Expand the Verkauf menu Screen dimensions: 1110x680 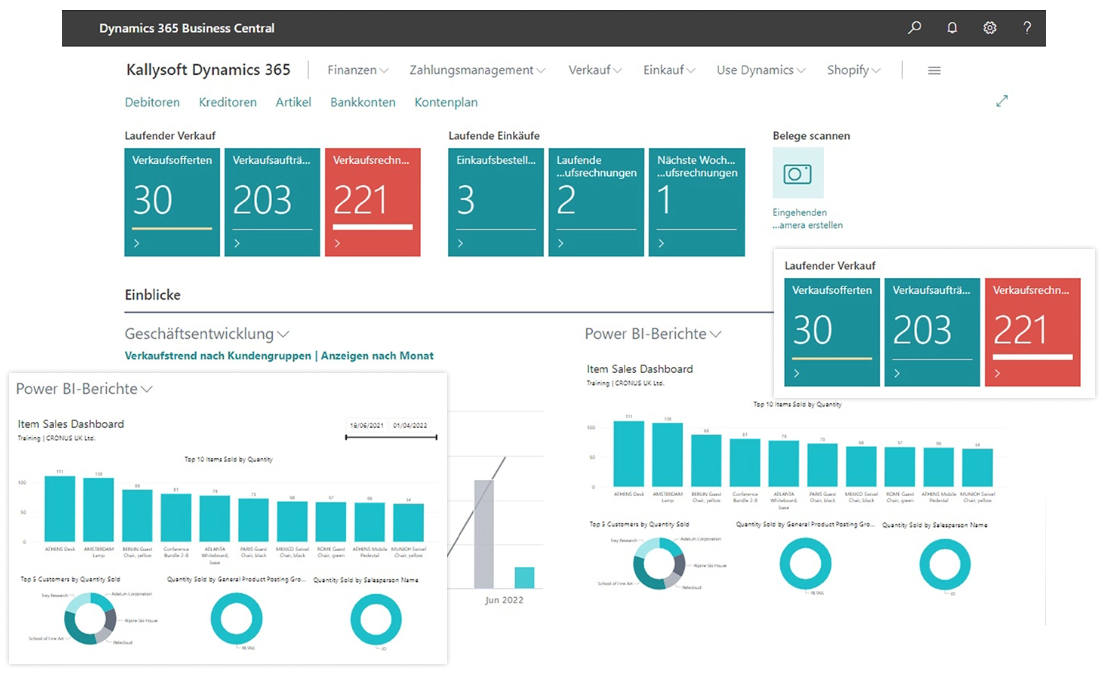point(595,70)
